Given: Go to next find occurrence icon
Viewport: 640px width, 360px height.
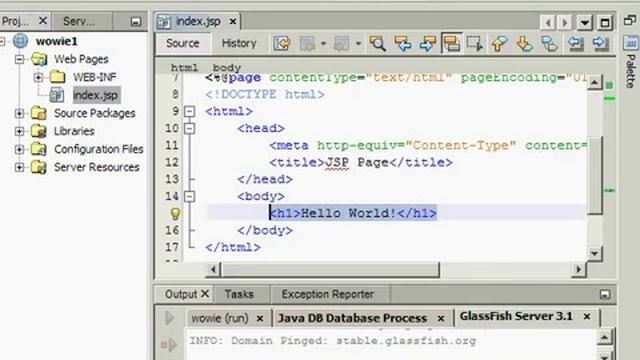Looking at the screenshot, I should [x=427, y=43].
